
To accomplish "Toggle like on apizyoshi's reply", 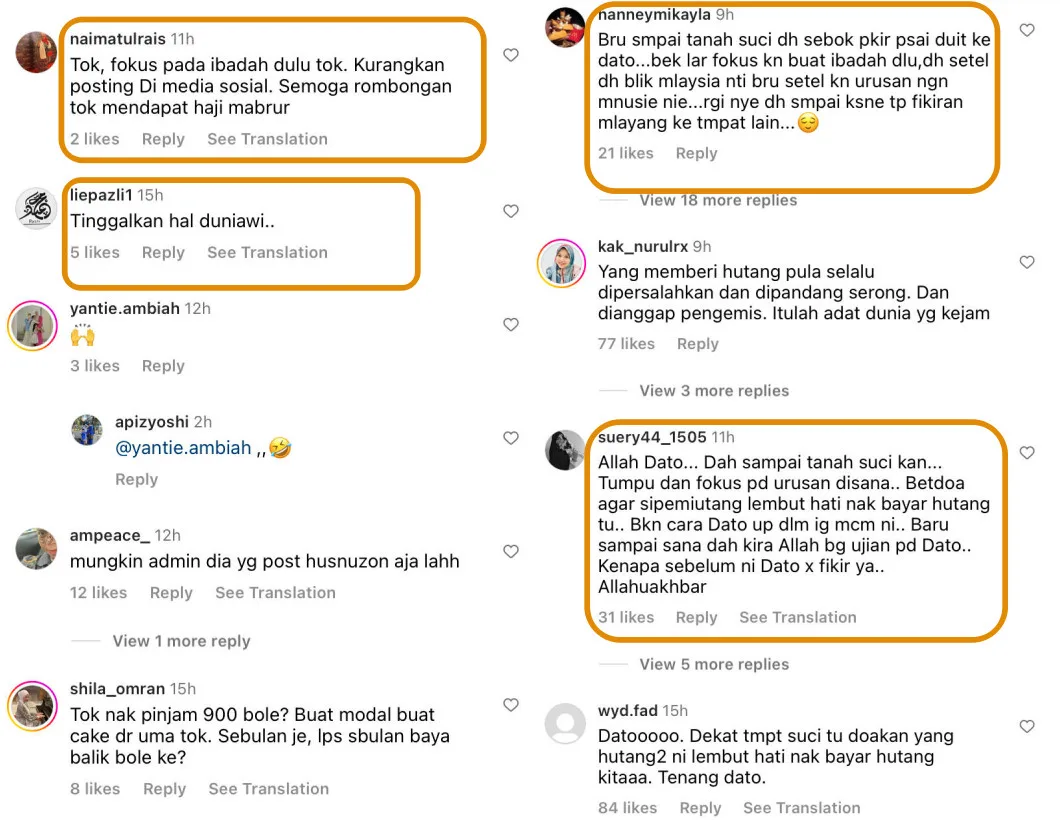I will click(511, 438).
